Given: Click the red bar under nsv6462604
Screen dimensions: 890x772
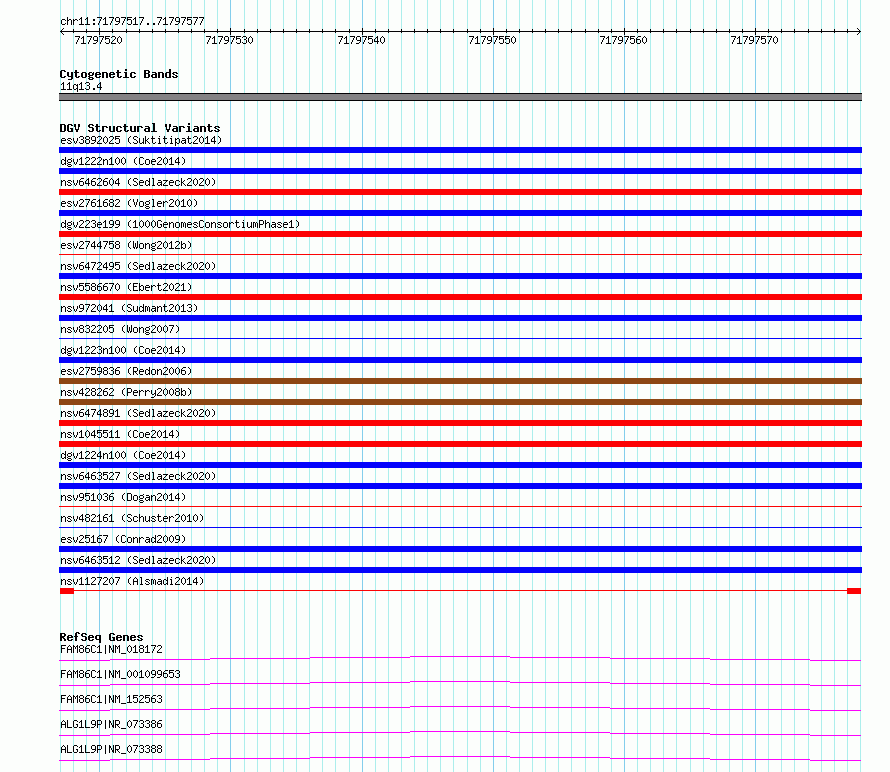Looking at the screenshot, I should (460, 192).
